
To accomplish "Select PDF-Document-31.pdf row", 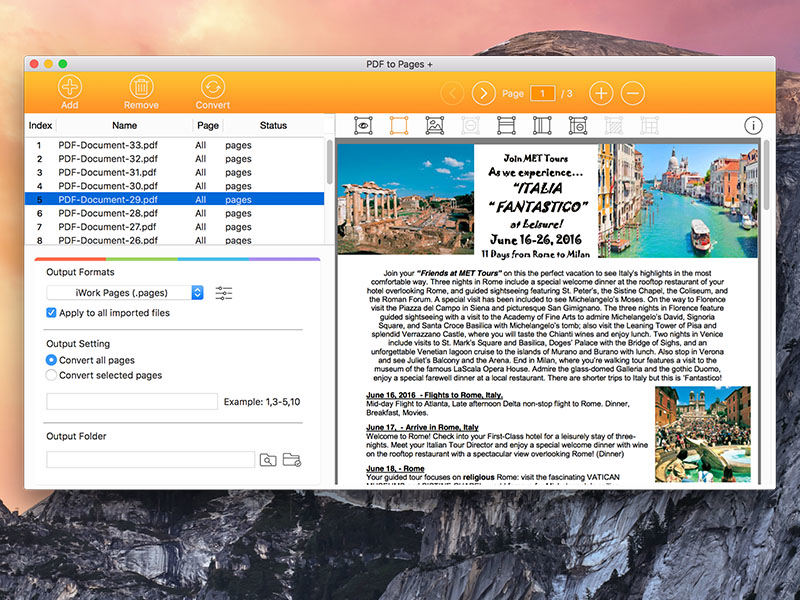I will (174, 172).
